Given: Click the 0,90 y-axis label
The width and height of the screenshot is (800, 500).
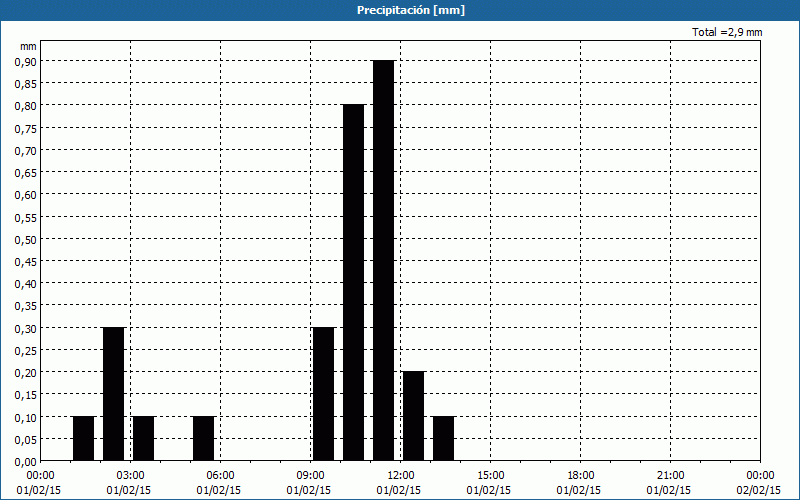Looking at the screenshot, I should (x=26, y=61).
